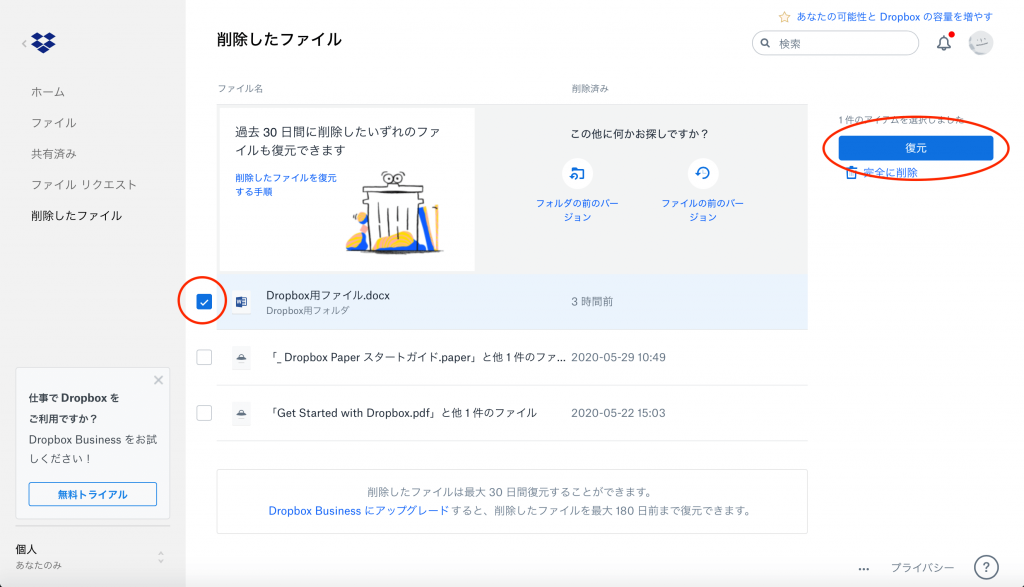The width and height of the screenshot is (1024, 587).
Task: Click the Dropbox用ファイル.docx file name
Action: tap(328, 295)
